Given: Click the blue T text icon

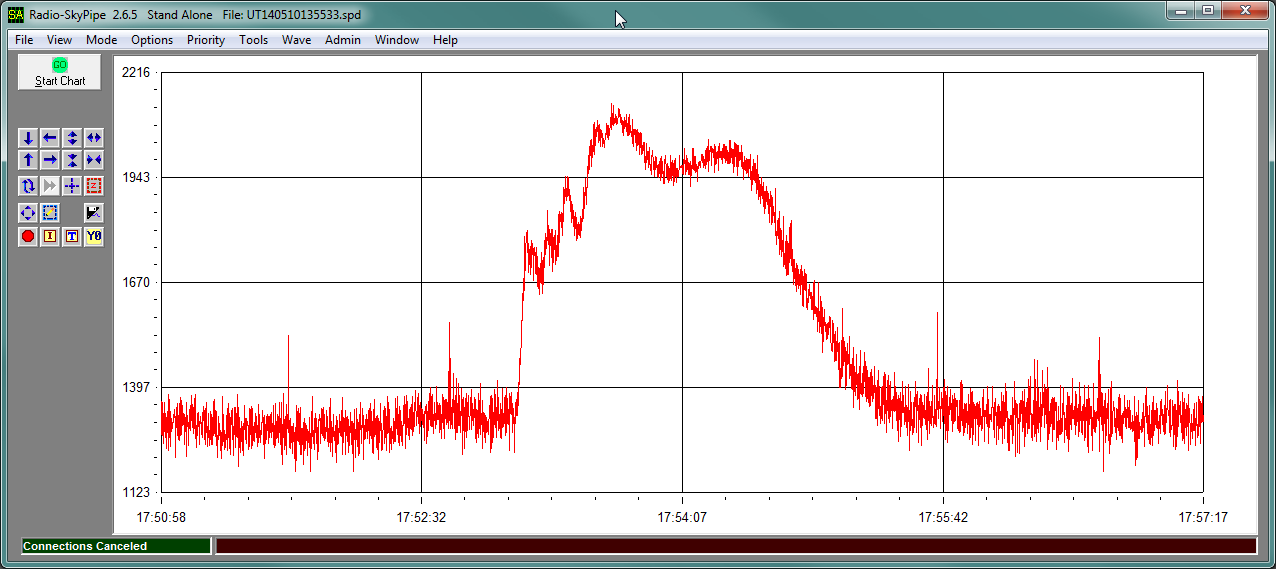Looking at the screenshot, I should (72, 237).
